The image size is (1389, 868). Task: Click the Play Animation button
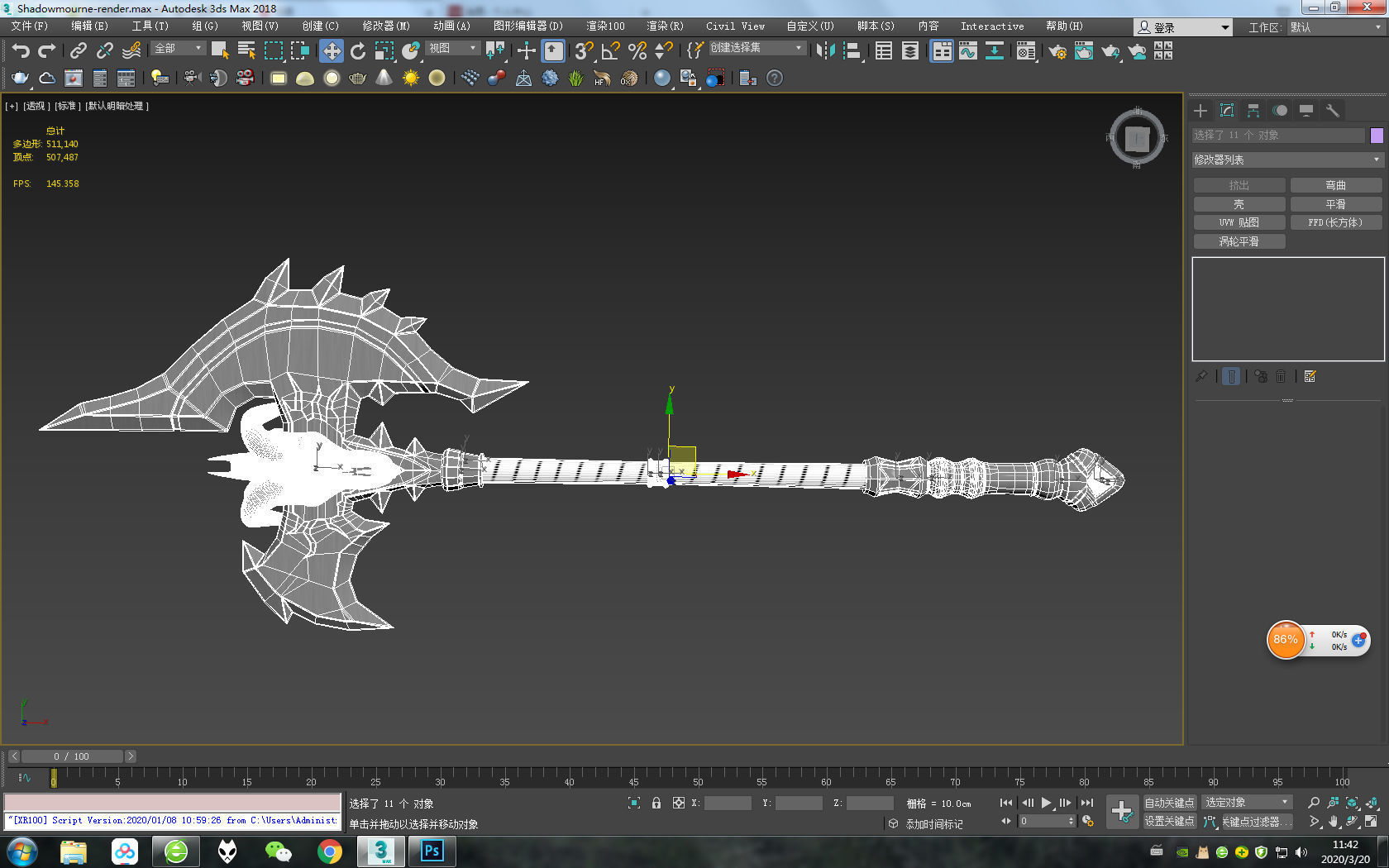click(1046, 803)
